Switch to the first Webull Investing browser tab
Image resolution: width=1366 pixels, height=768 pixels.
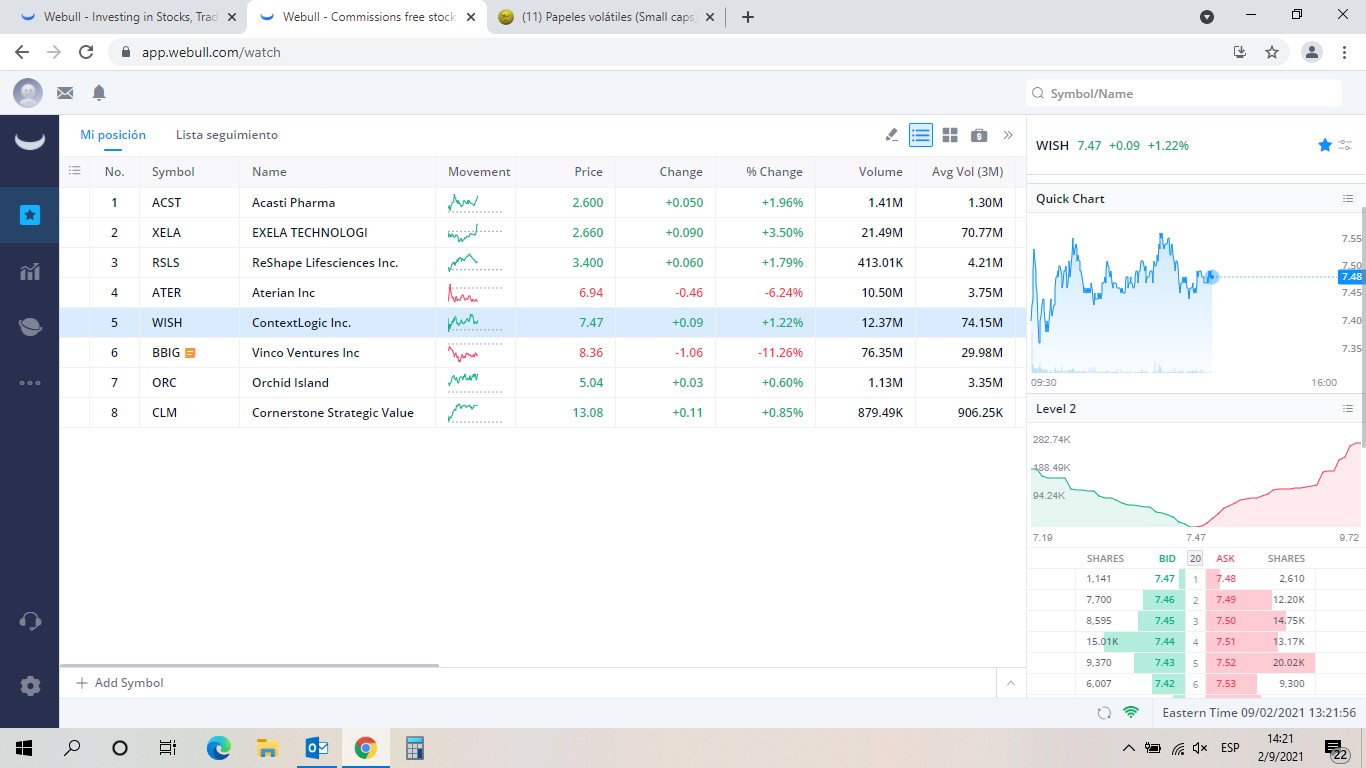tap(127, 17)
